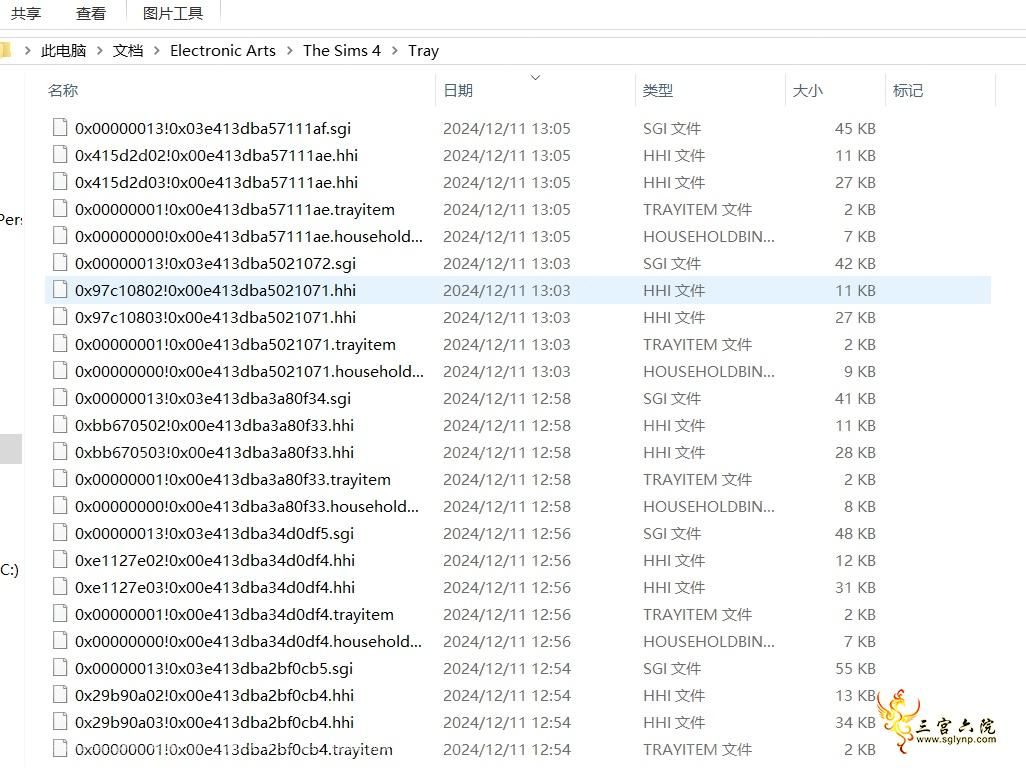The image size is (1026, 784).
Task: Click the 31 KB size cell
Action: (855, 587)
